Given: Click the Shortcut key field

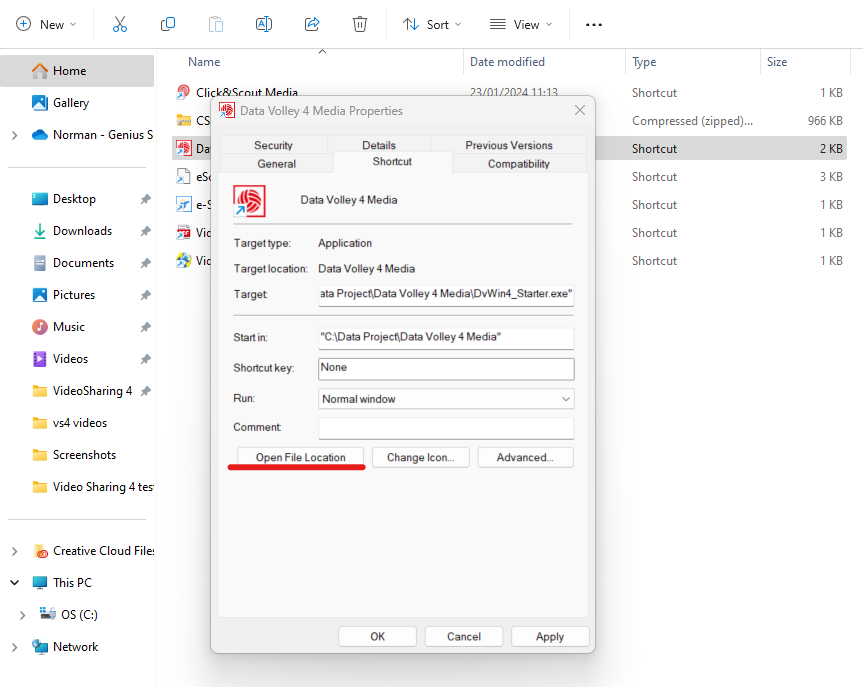Looking at the screenshot, I should pyautogui.click(x=446, y=369).
